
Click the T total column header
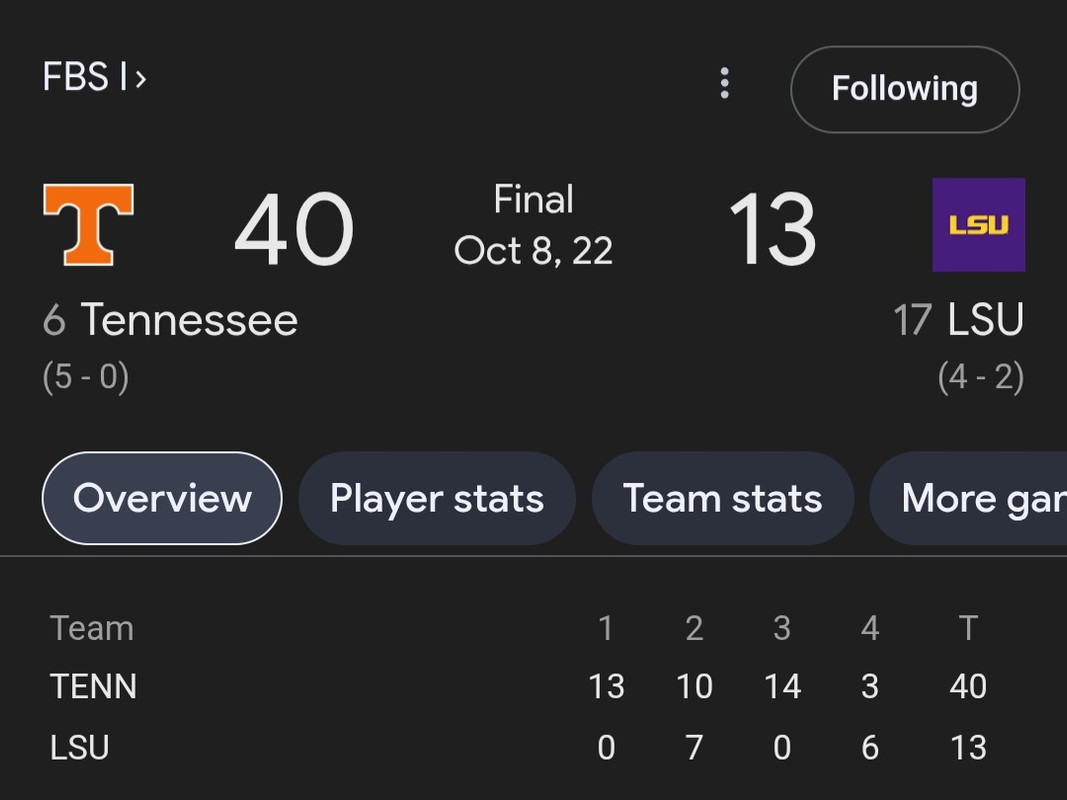(967, 628)
